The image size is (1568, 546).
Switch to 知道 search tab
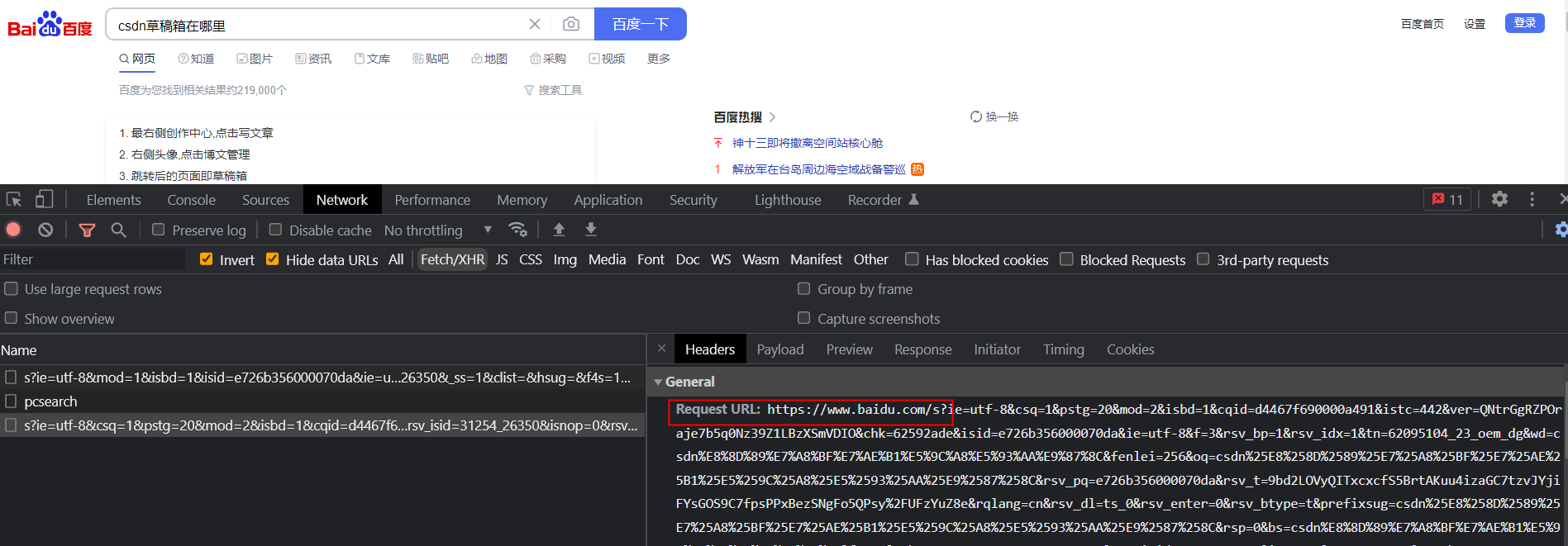196,59
